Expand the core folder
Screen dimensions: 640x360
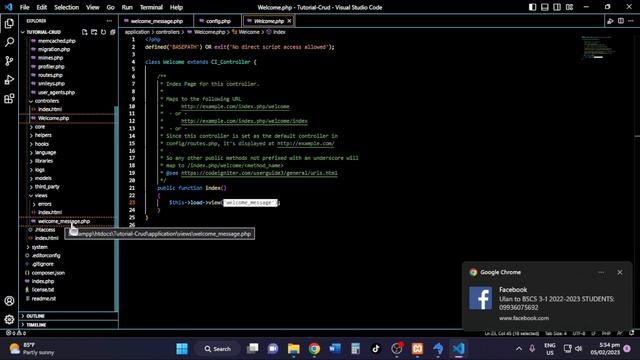pos(40,127)
